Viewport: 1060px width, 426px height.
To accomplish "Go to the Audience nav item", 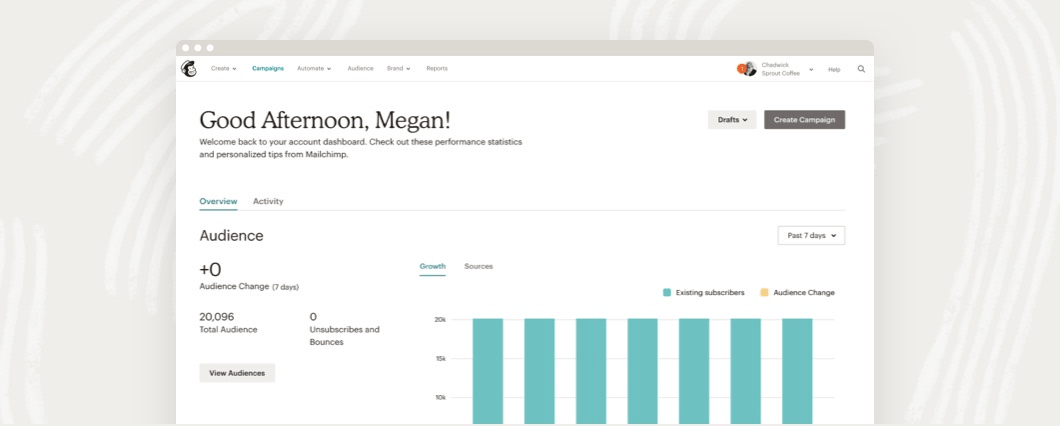I will (360, 69).
